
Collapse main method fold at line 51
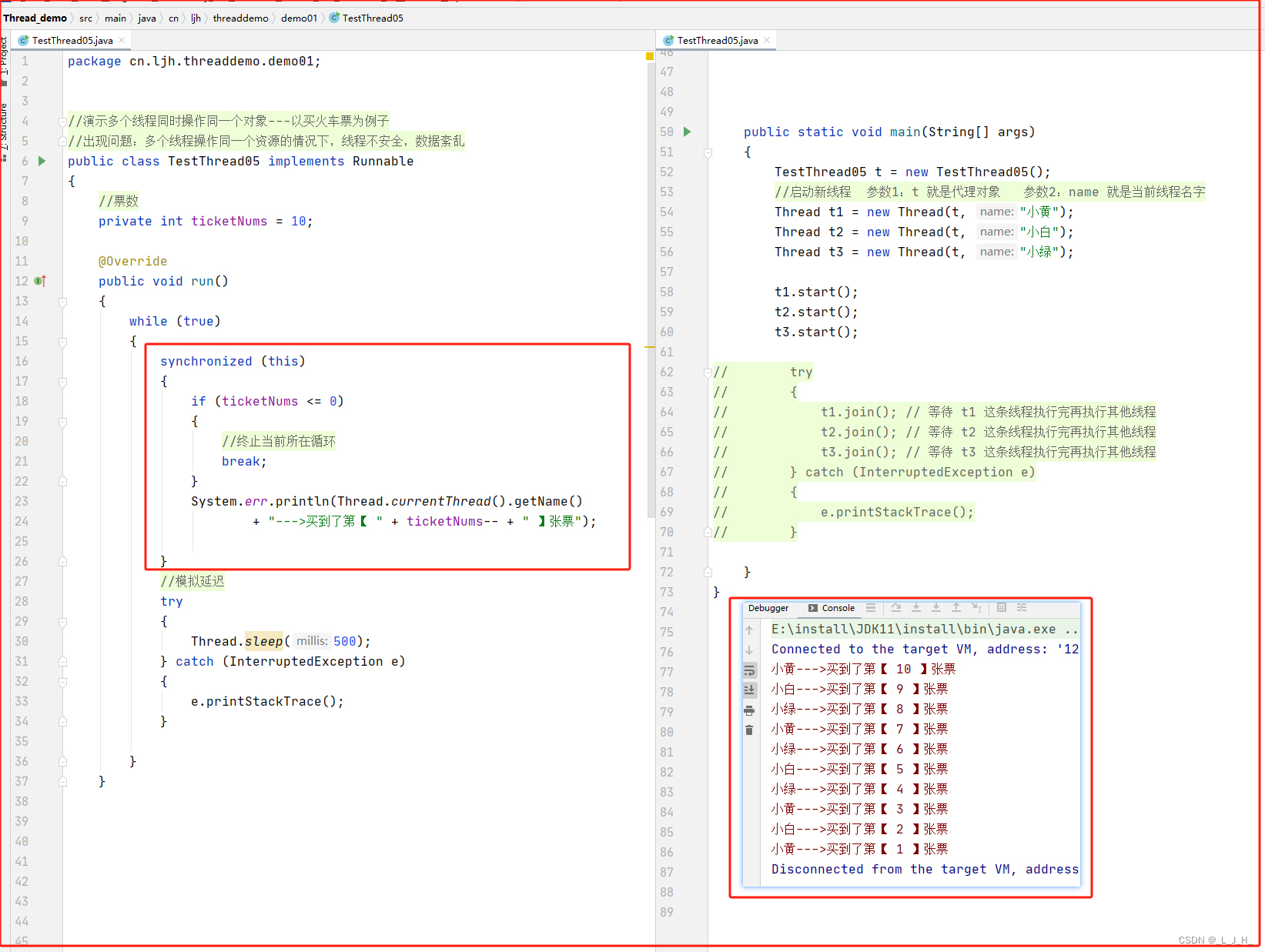[x=708, y=152]
